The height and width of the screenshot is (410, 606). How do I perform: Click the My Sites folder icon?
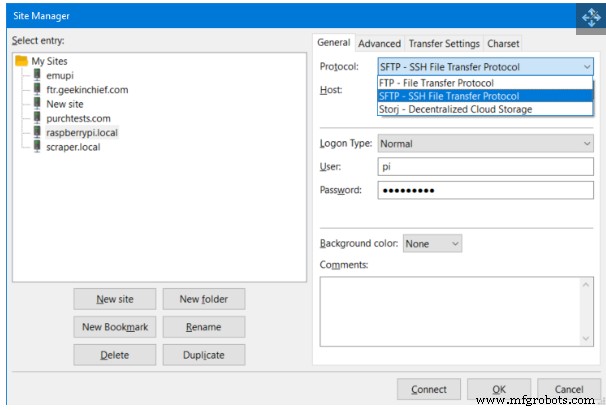(21, 61)
